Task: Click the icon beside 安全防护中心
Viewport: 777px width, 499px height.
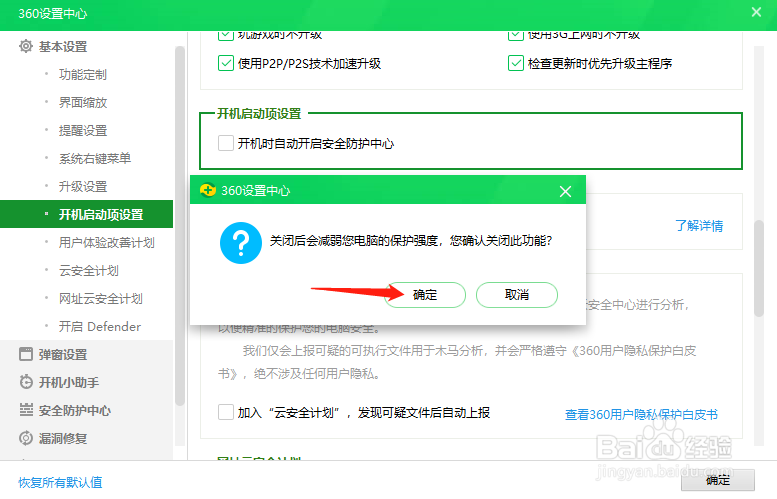Action: 26,410
